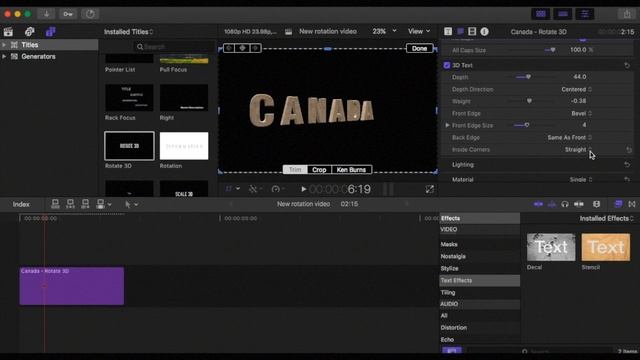Toggle the Timeline display button in toolbar
The height and width of the screenshot is (360, 640).
pyautogui.click(x=563, y=14)
